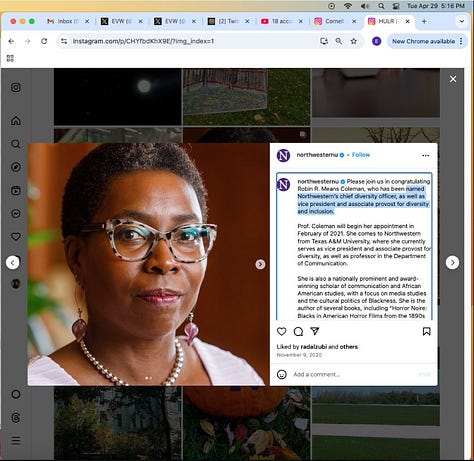Share the post via paper plane

315,331
